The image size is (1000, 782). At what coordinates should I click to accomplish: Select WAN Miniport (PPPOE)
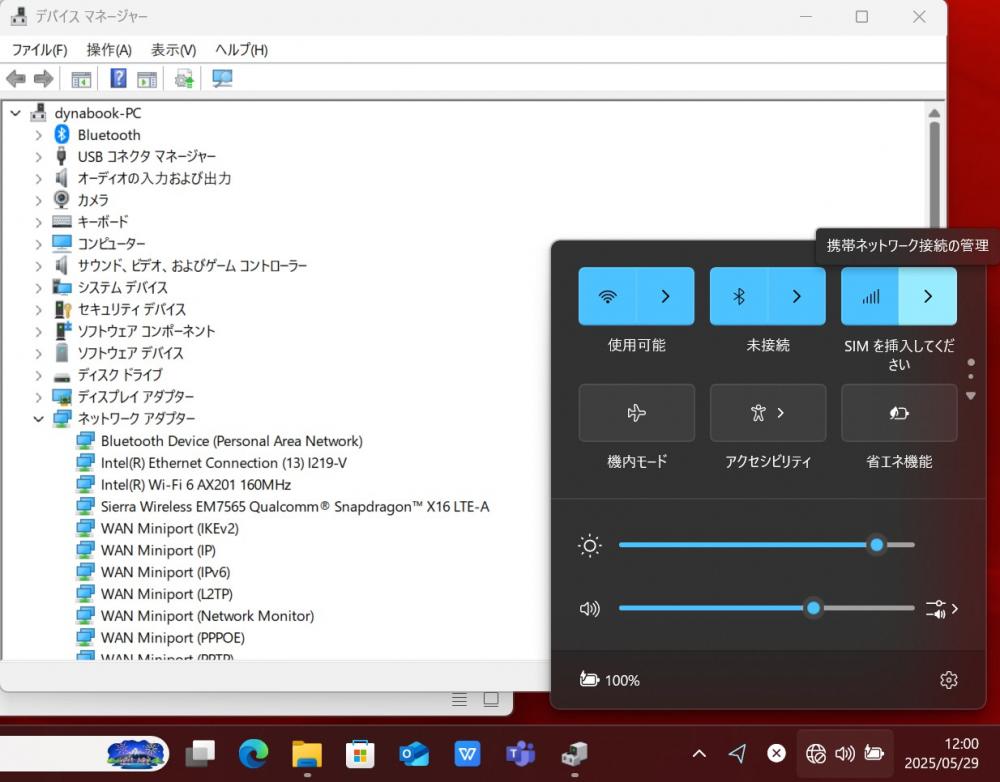coord(173,638)
